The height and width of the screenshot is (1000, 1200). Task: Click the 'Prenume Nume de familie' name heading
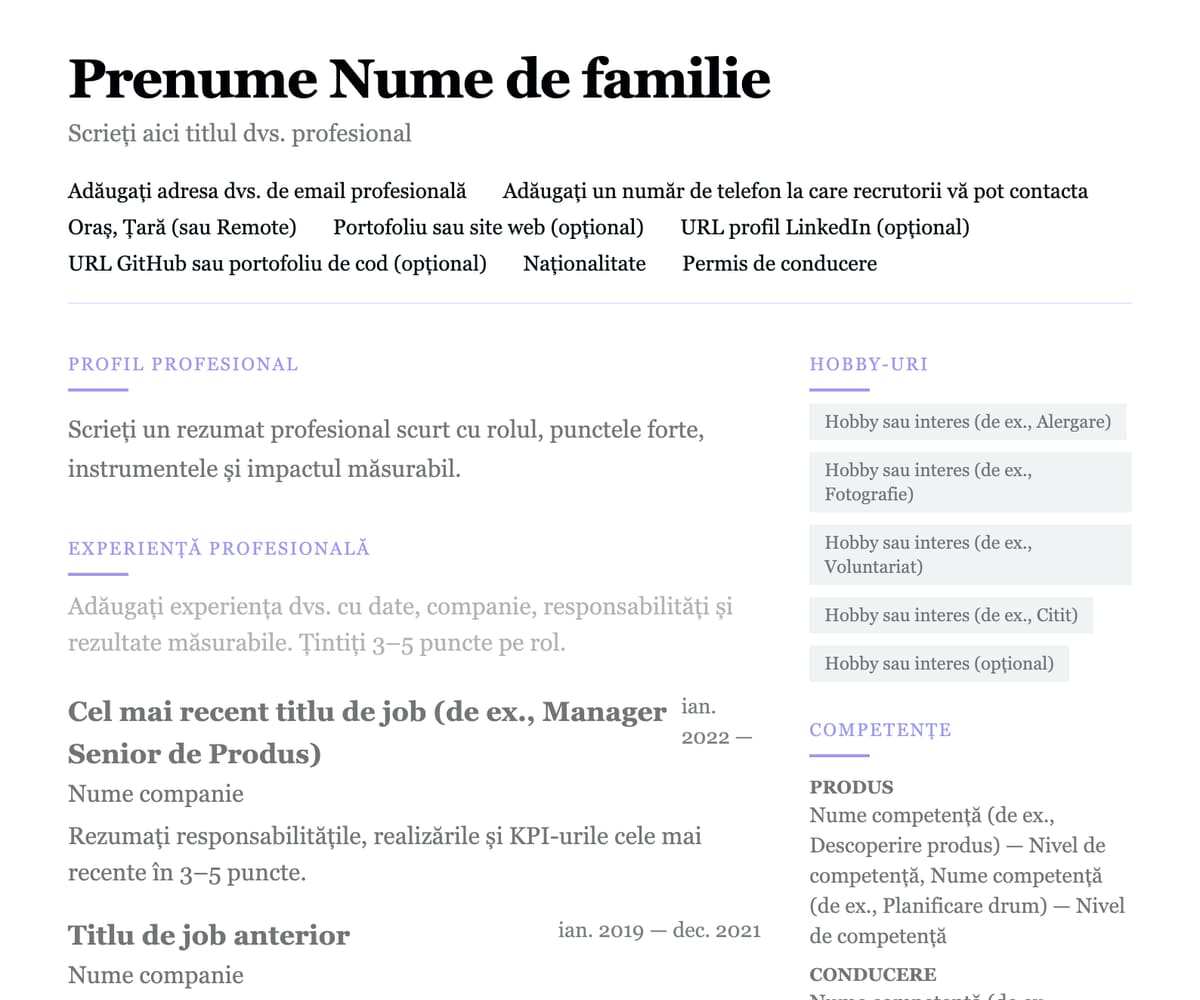(419, 79)
